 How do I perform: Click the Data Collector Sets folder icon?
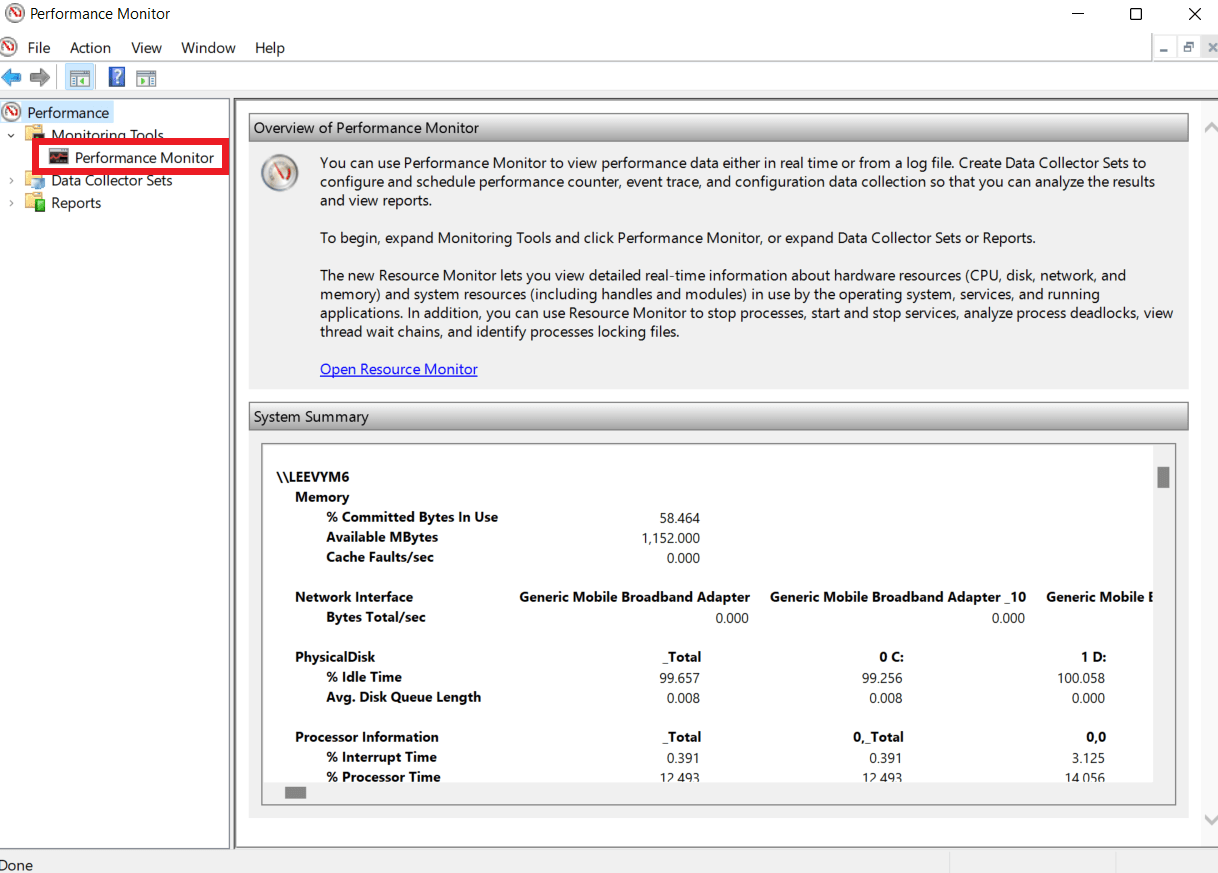coord(36,181)
